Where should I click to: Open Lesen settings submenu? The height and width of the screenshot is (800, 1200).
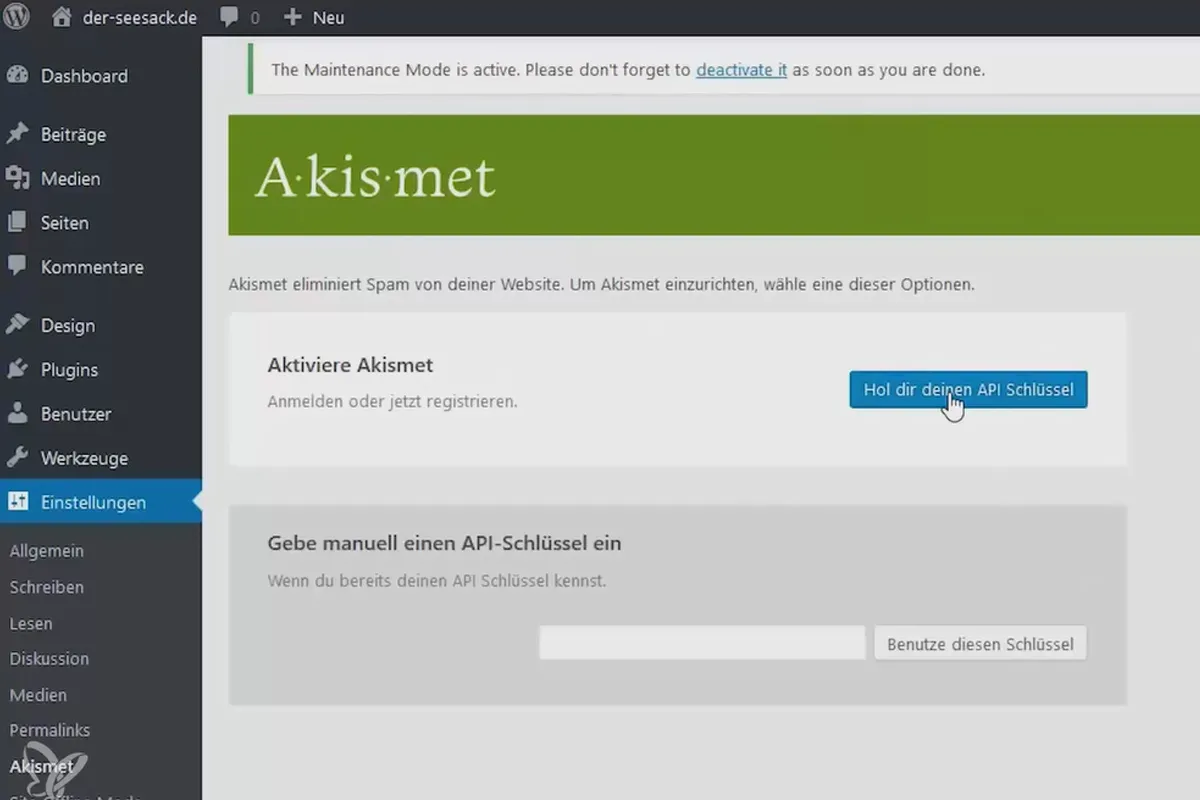(31, 623)
